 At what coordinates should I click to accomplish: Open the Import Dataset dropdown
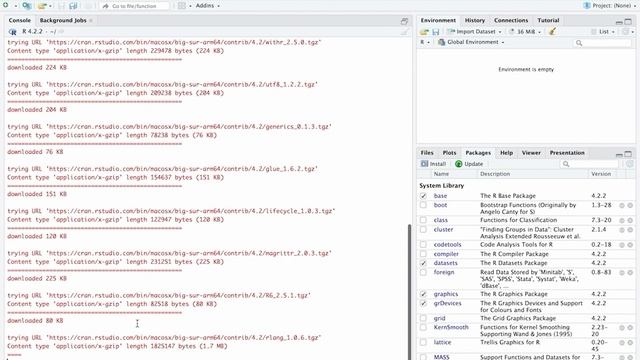coord(474,31)
